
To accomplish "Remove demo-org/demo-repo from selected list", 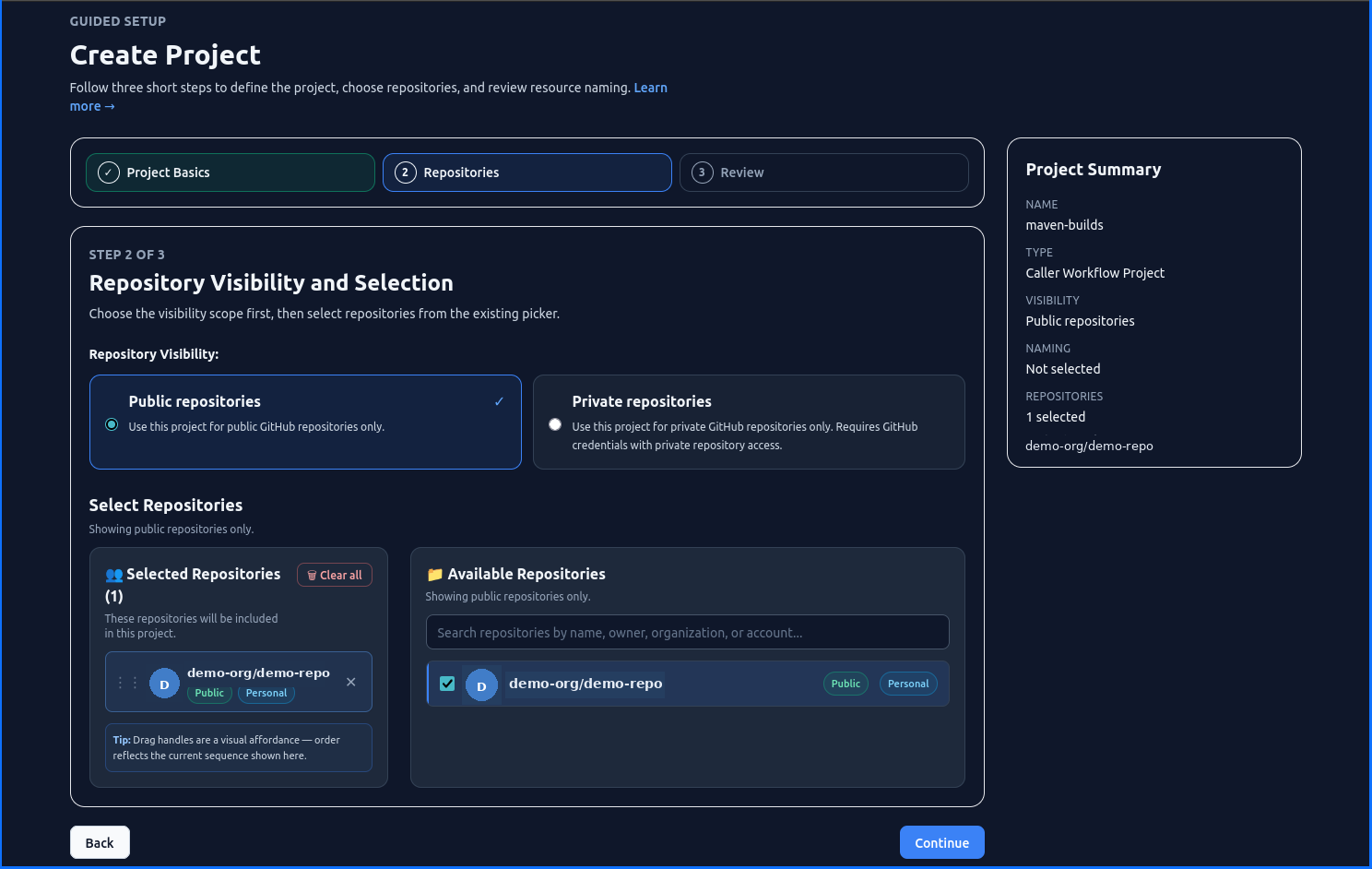I will tap(351, 682).
